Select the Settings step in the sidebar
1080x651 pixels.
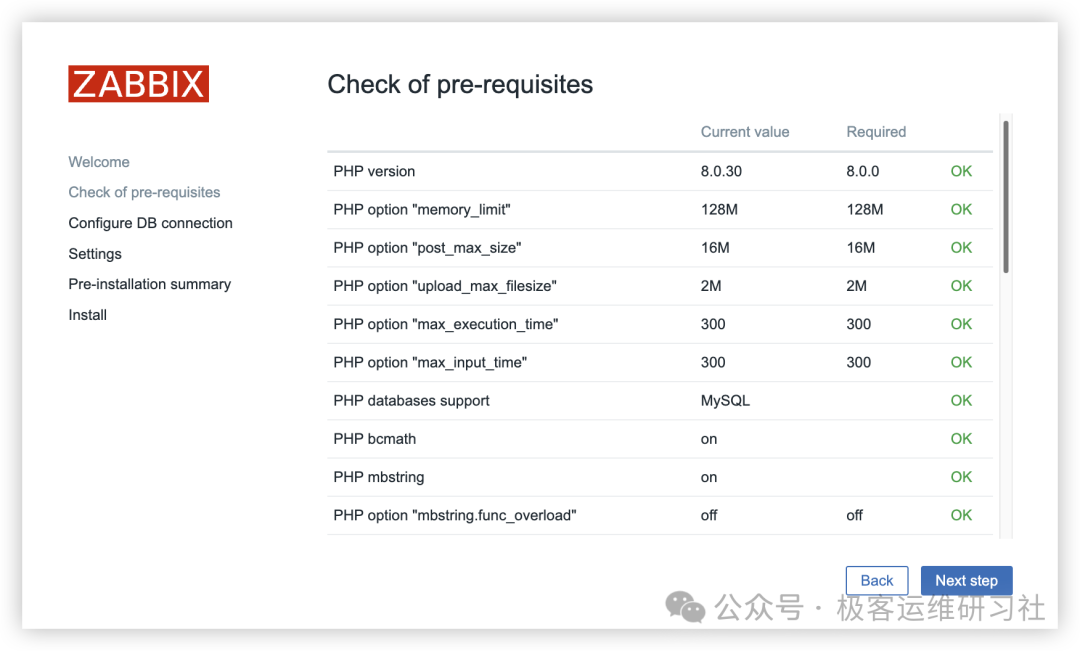point(95,254)
